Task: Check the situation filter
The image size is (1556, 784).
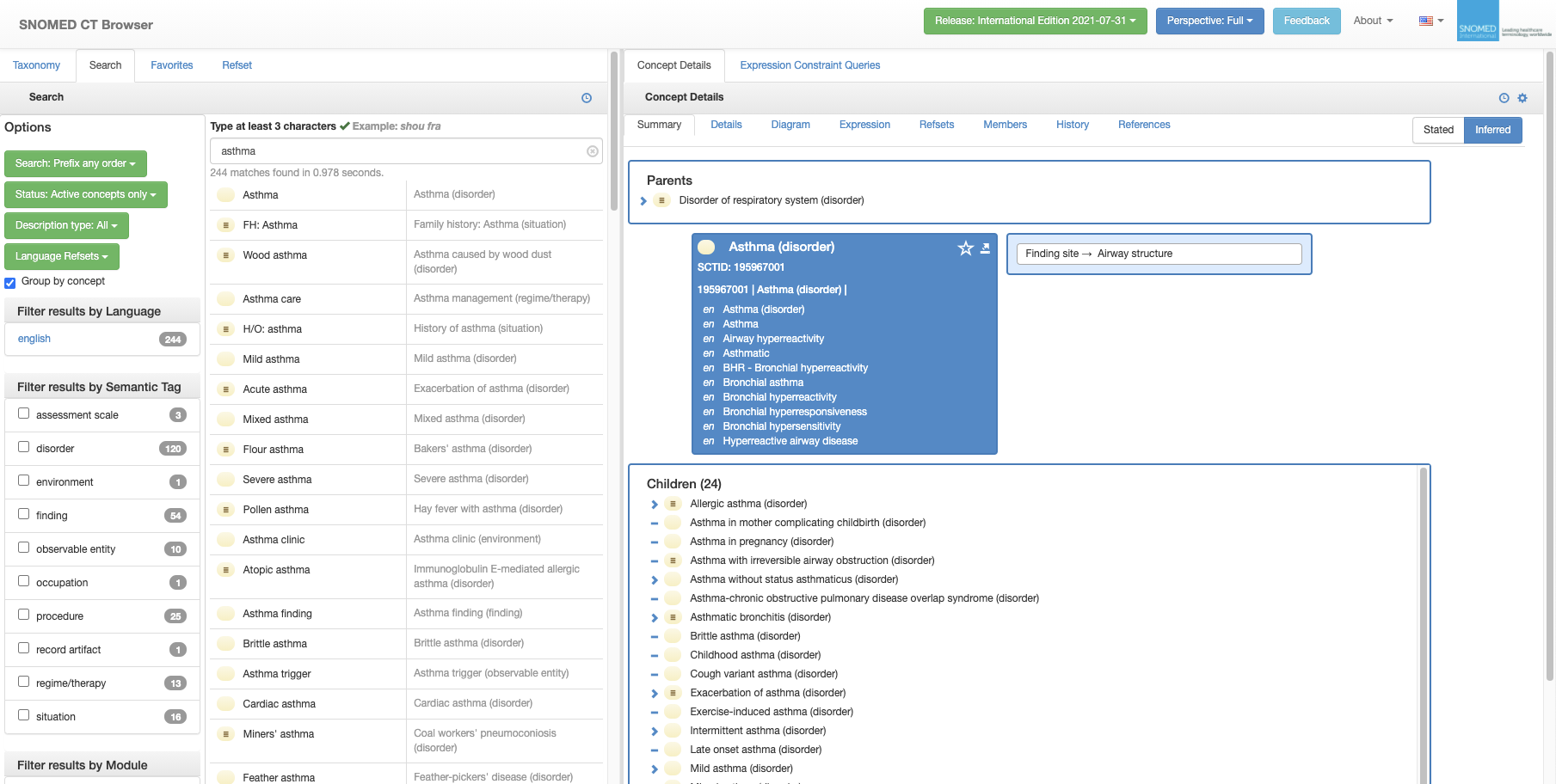Action: [24, 715]
